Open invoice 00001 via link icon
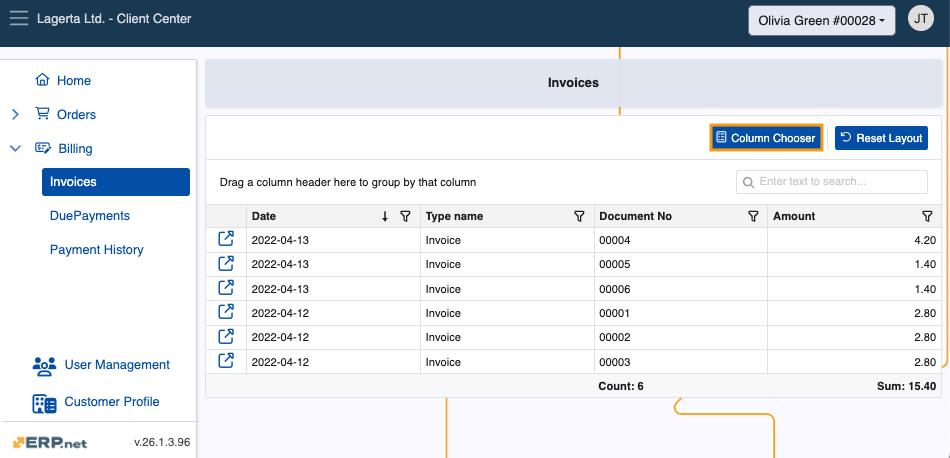This screenshot has width=950, height=458. 225,312
